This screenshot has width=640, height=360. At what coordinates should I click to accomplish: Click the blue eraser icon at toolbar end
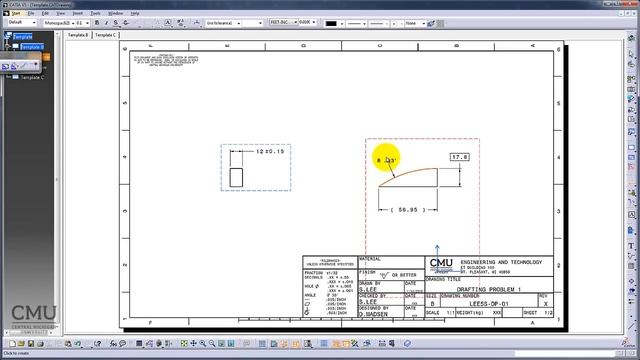(x=407, y=344)
